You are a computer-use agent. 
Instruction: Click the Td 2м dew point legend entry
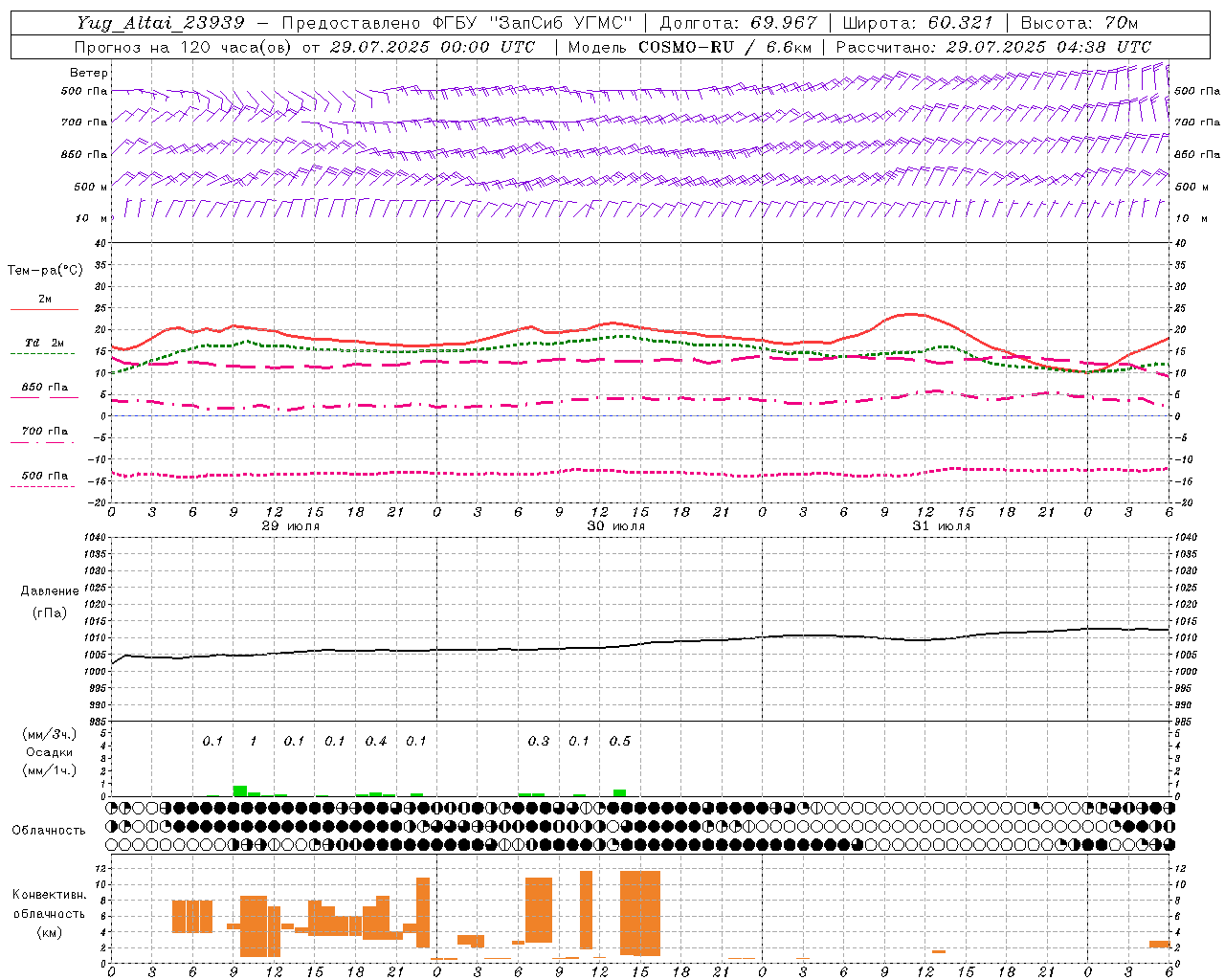44,343
